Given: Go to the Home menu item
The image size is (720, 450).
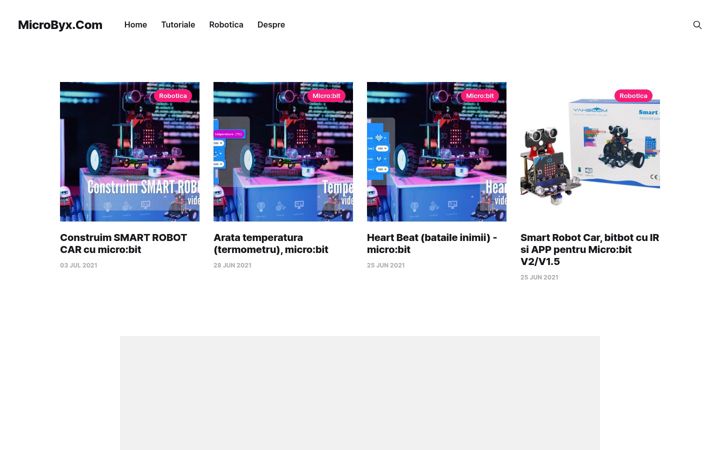Looking at the screenshot, I should (x=135, y=25).
